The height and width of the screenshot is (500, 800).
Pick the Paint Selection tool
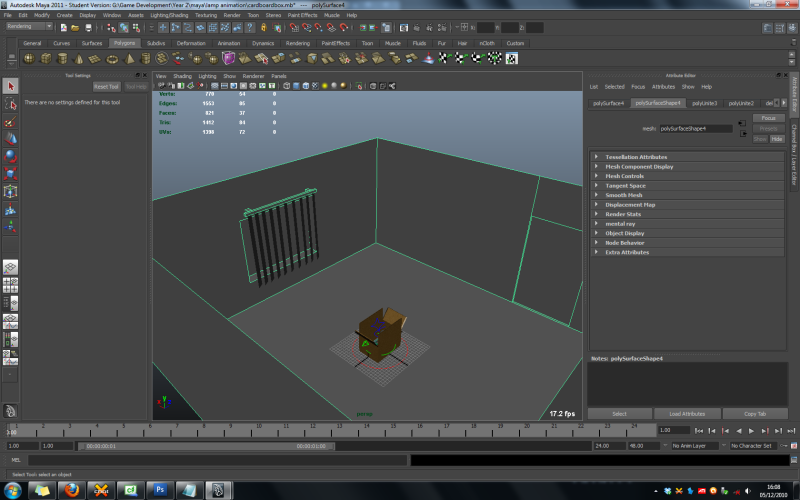pyautogui.click(x=10, y=121)
